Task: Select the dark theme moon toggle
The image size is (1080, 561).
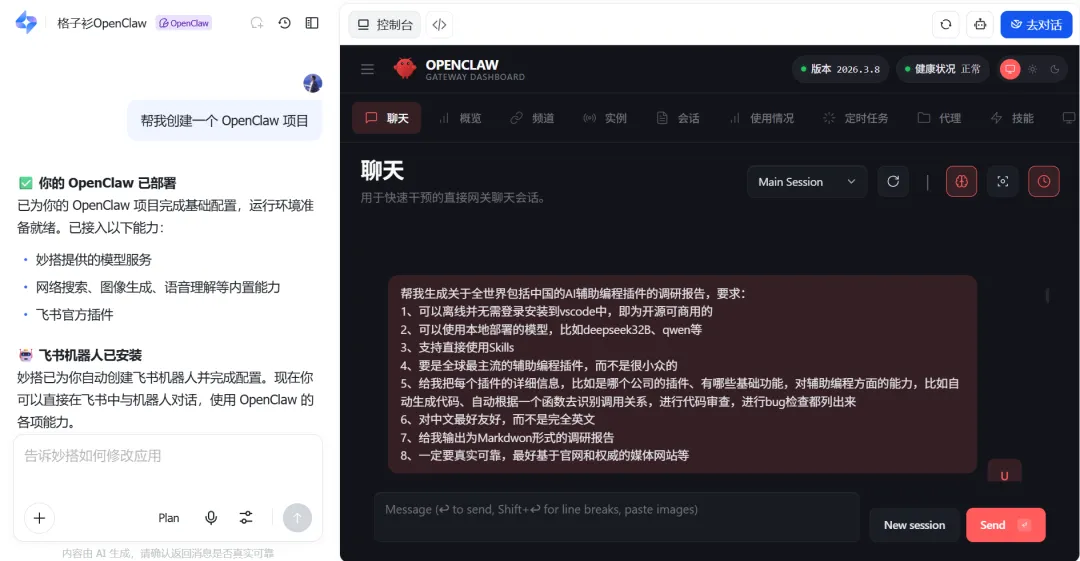Action: (x=1055, y=69)
